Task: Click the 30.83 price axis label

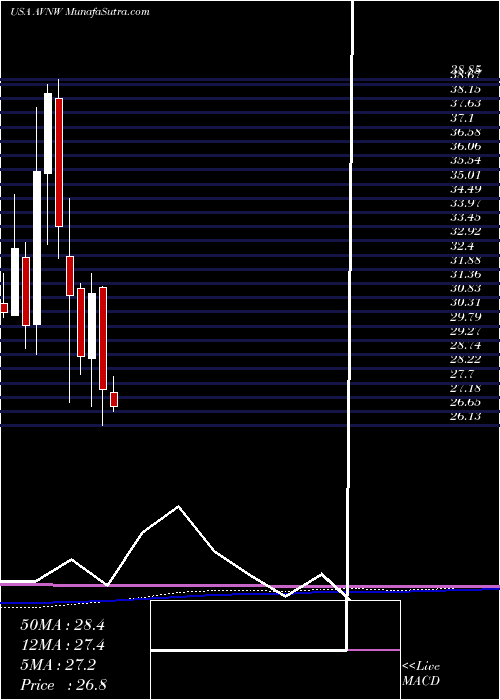Action: click(x=466, y=289)
